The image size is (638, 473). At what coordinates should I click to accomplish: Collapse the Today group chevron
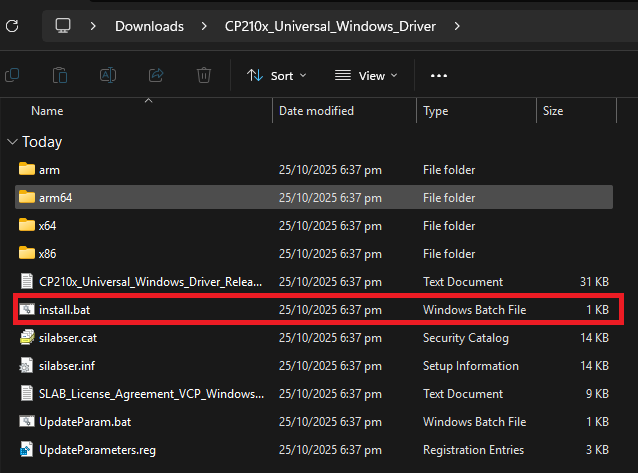tap(13, 142)
